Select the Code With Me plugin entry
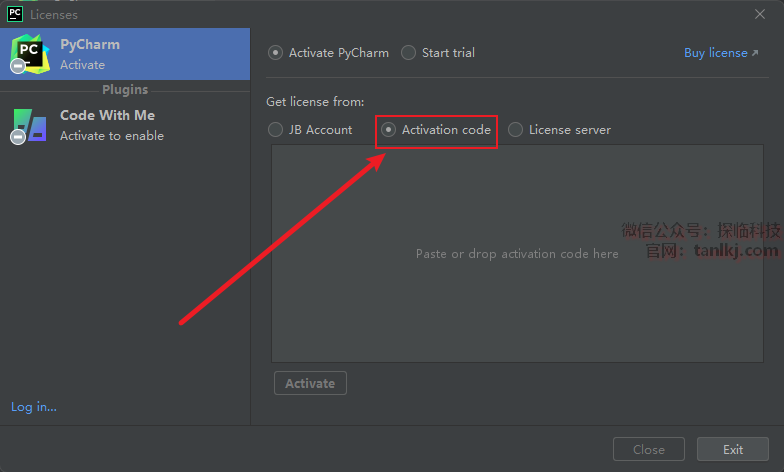The image size is (784, 472). (x=125, y=125)
